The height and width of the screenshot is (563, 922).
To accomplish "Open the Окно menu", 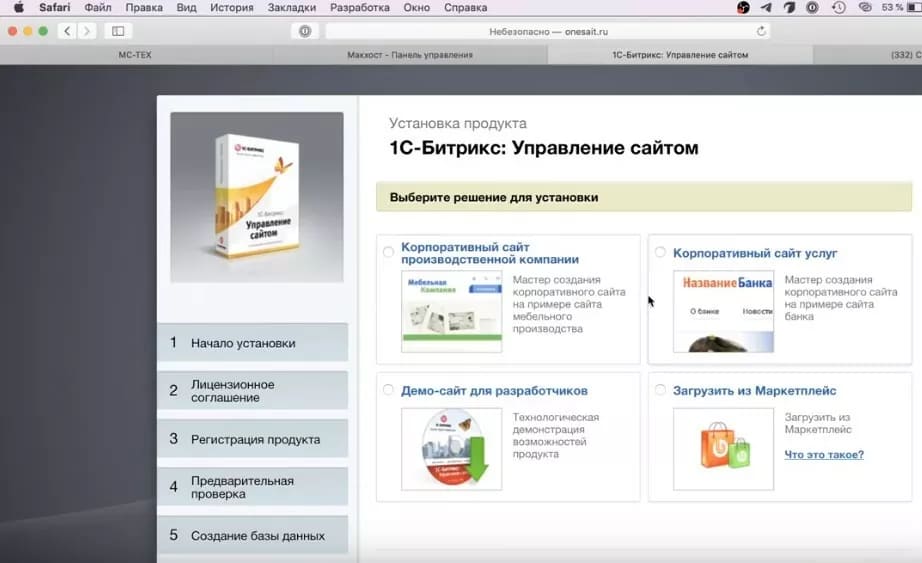I will pyautogui.click(x=417, y=8).
